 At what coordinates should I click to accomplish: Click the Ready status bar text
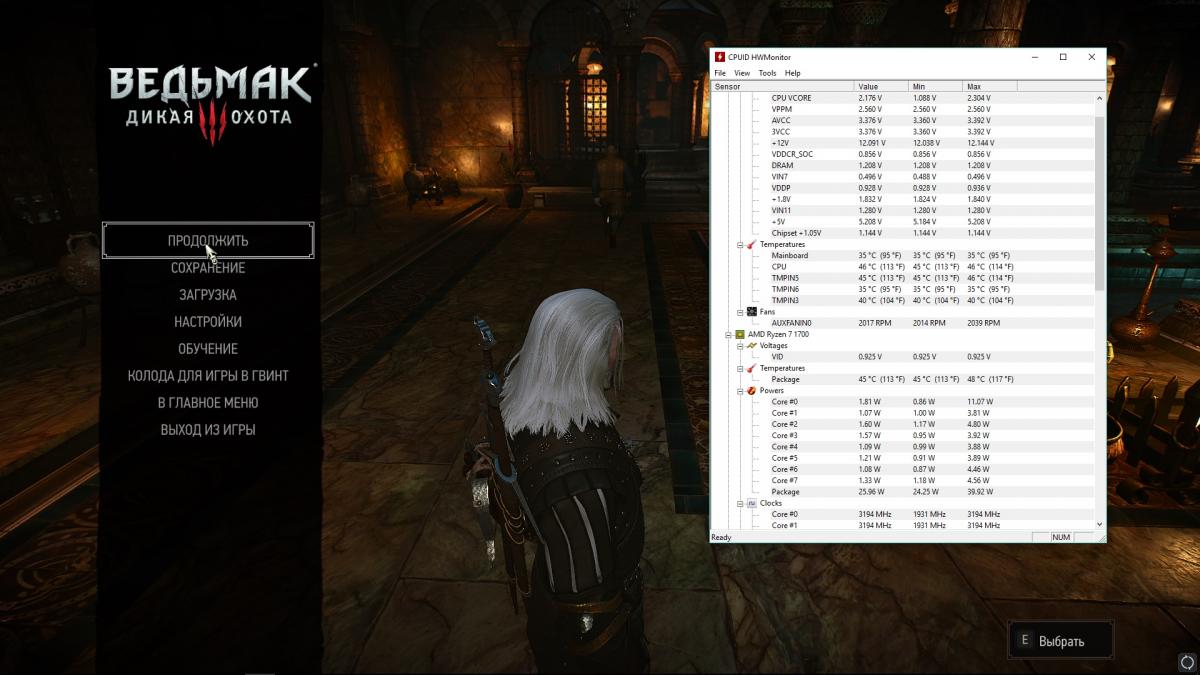pyautogui.click(x=721, y=537)
